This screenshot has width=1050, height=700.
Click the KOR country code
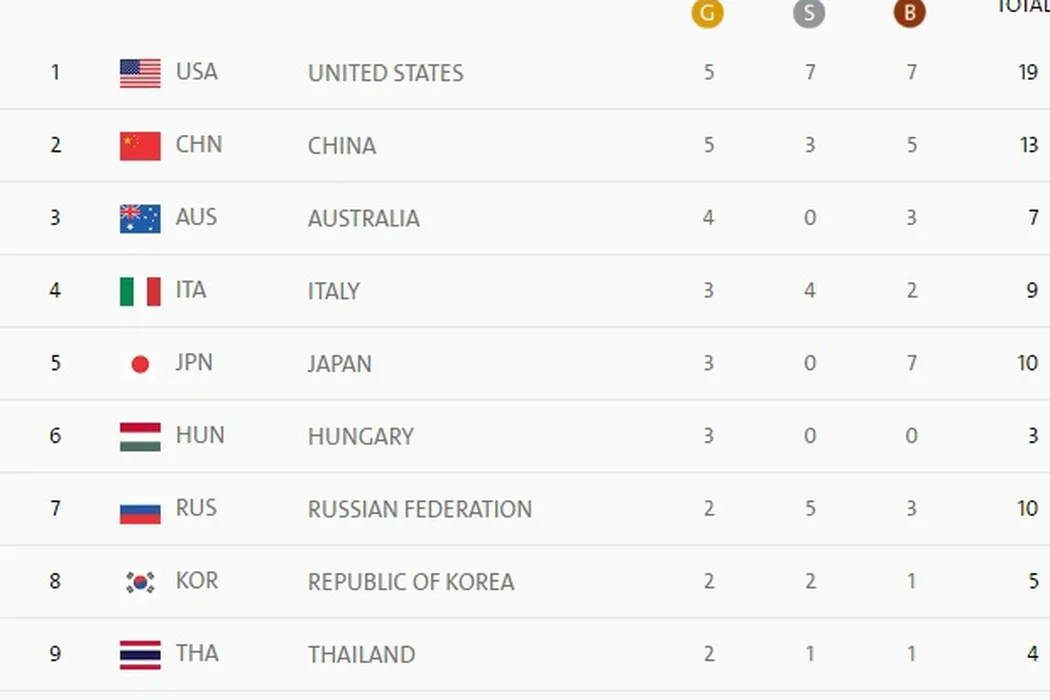(196, 581)
